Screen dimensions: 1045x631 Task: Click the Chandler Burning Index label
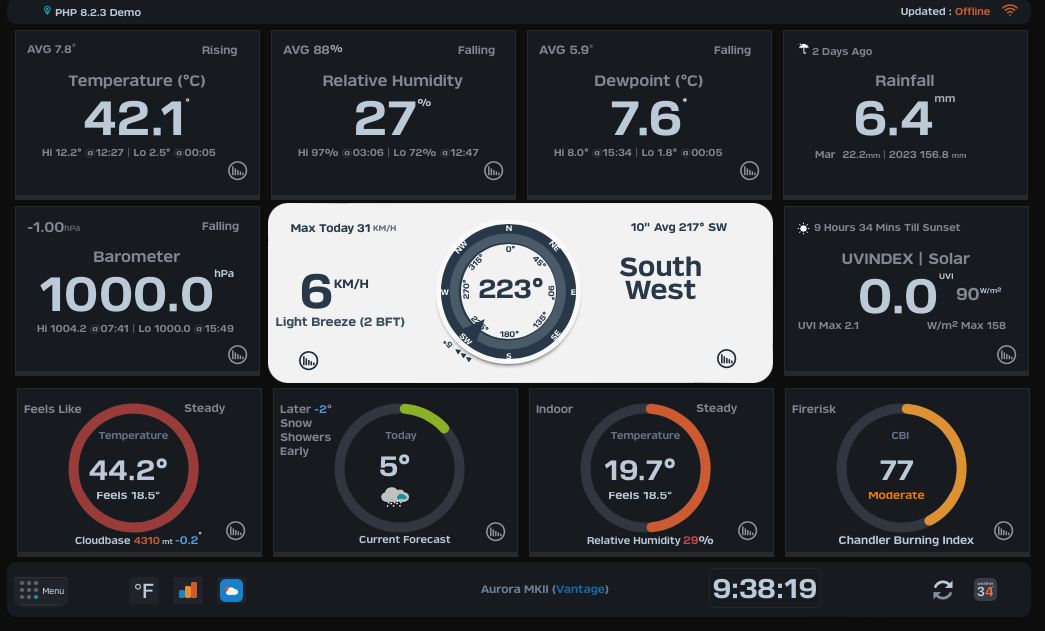pyautogui.click(x=906, y=540)
